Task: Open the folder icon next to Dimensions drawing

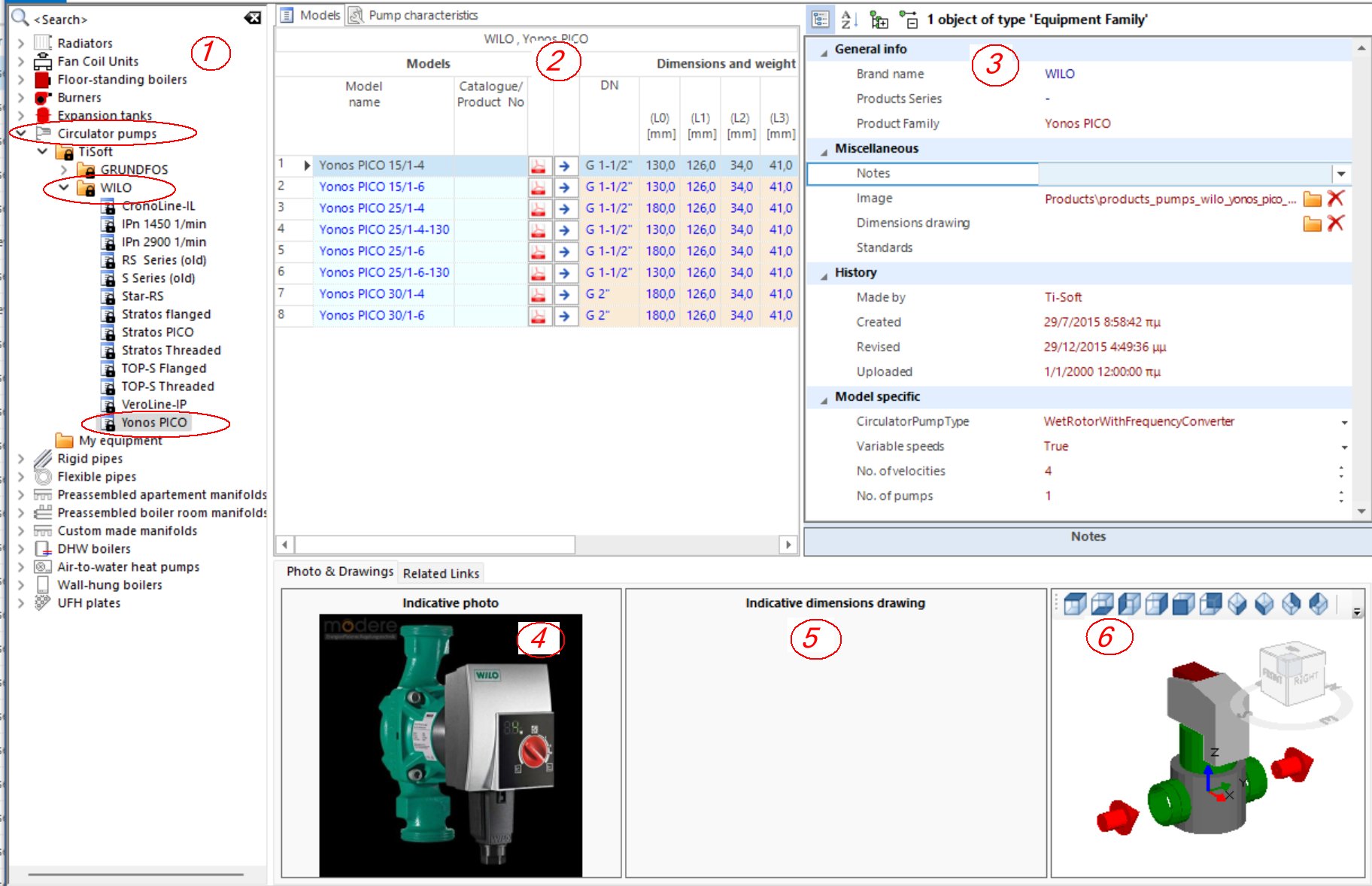Action: (1311, 223)
